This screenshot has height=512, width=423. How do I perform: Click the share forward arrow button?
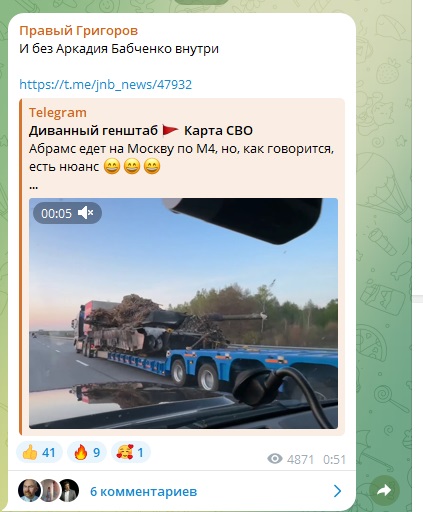tap(384, 491)
